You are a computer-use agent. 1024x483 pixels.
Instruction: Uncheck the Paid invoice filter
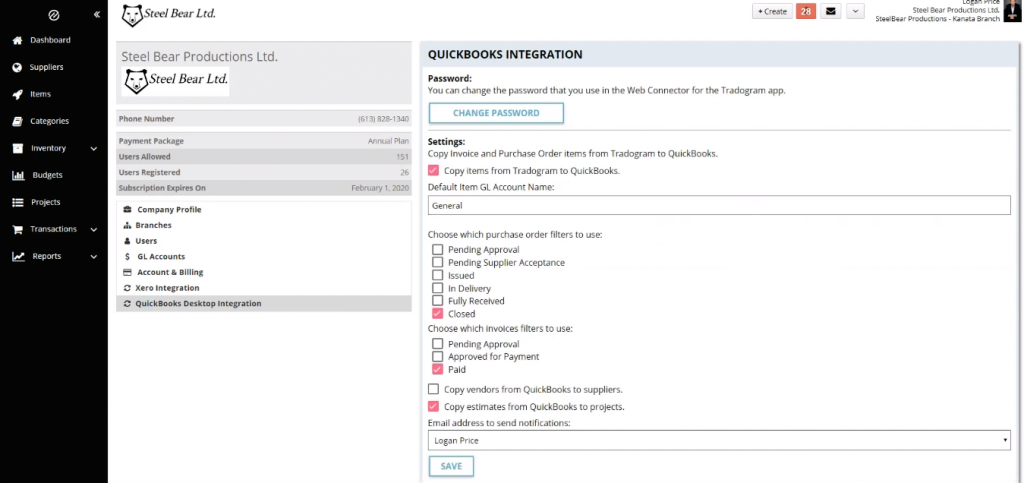pyautogui.click(x=438, y=369)
